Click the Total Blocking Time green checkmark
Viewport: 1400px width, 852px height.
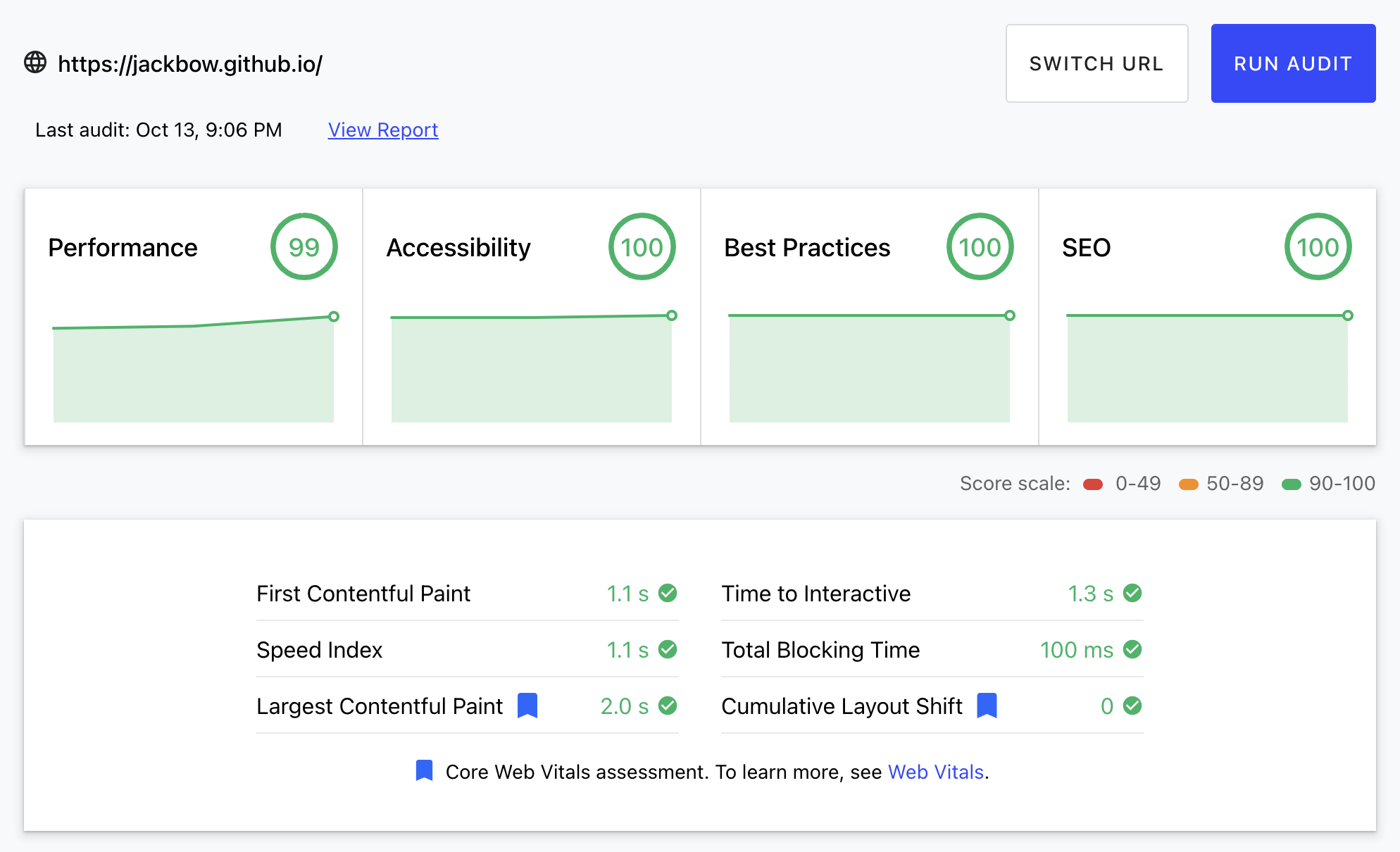tap(1132, 649)
